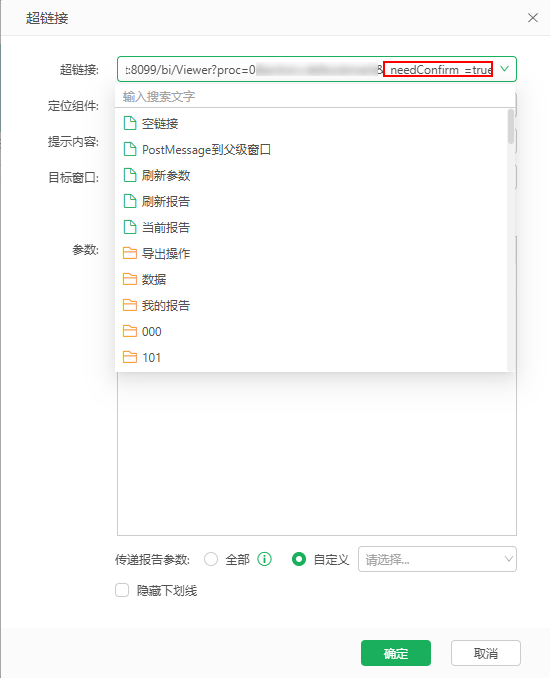This screenshot has height=678, width=550.
Task: Select the 自定义 radio option
Action: [299, 559]
